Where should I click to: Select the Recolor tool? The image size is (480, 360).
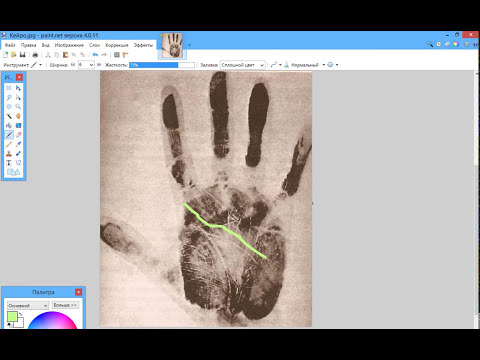[18, 153]
